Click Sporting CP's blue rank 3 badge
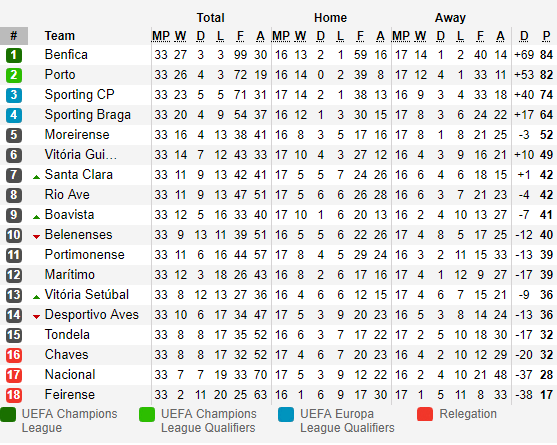 [13, 95]
